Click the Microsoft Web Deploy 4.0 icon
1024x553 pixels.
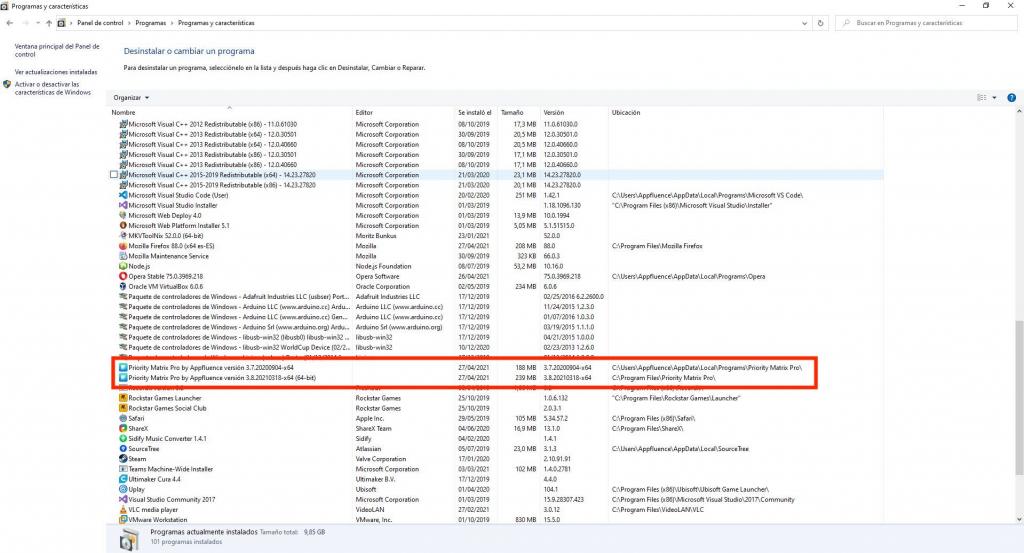pyautogui.click(x=123, y=215)
